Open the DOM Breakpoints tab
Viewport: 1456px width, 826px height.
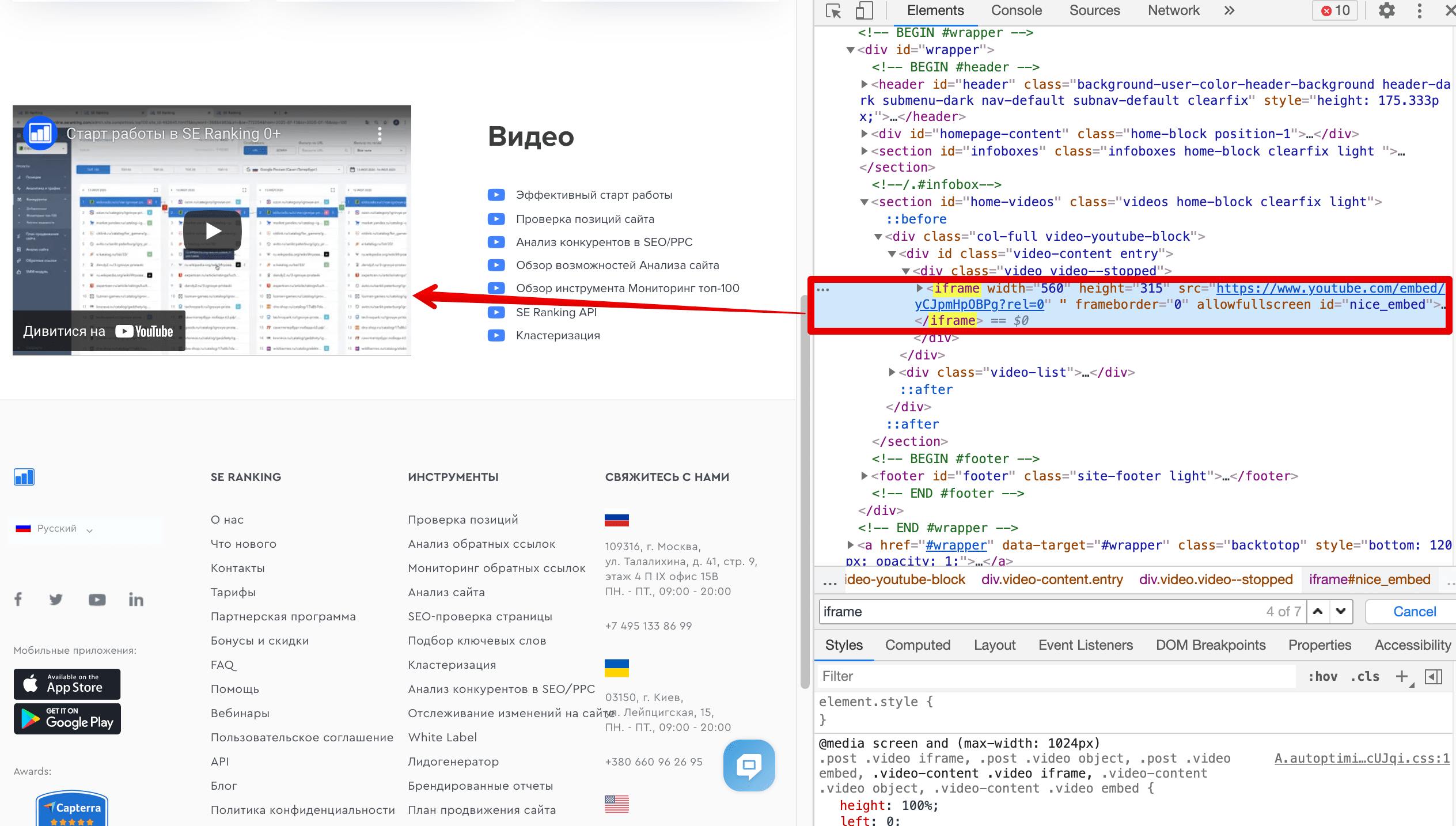[x=1211, y=645]
